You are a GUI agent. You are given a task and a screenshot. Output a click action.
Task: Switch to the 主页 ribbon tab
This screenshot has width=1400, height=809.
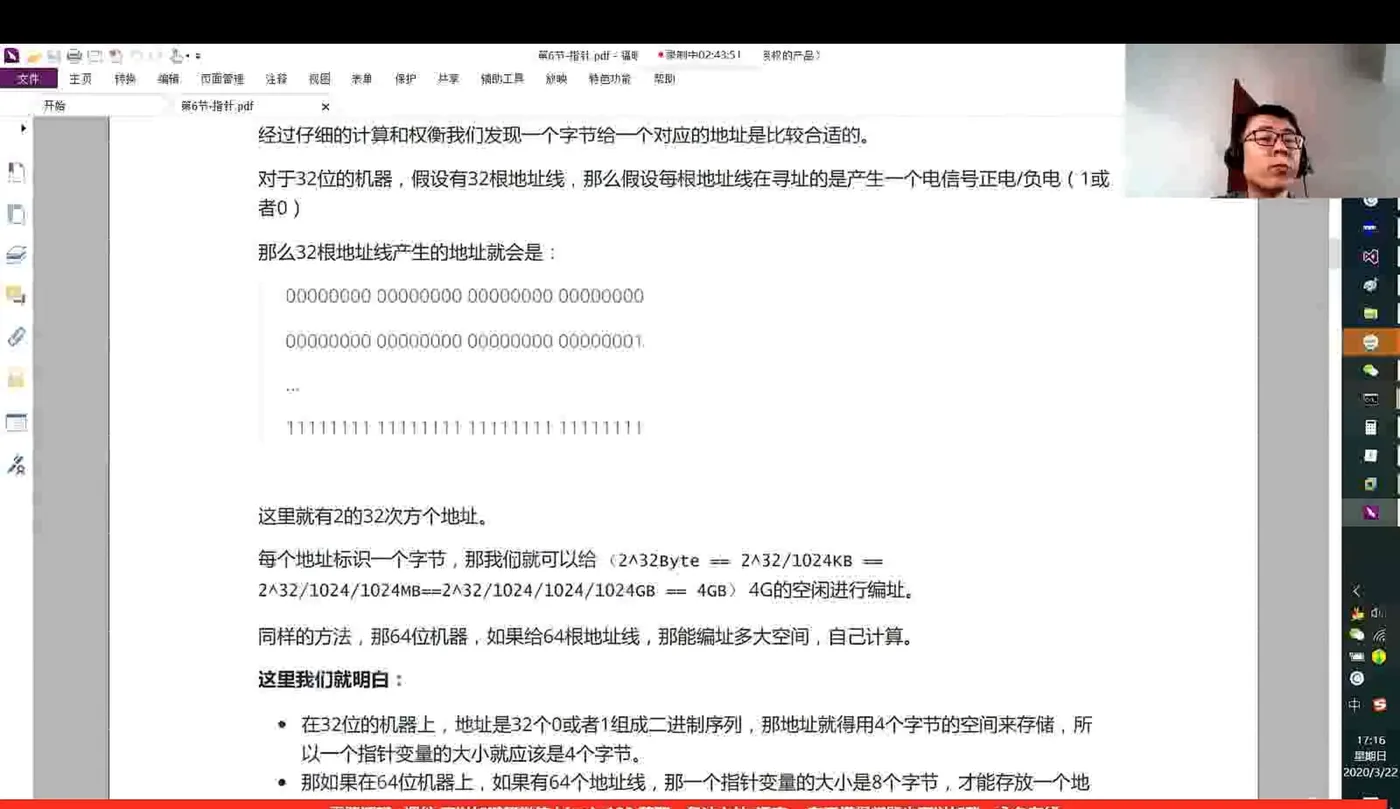81,79
